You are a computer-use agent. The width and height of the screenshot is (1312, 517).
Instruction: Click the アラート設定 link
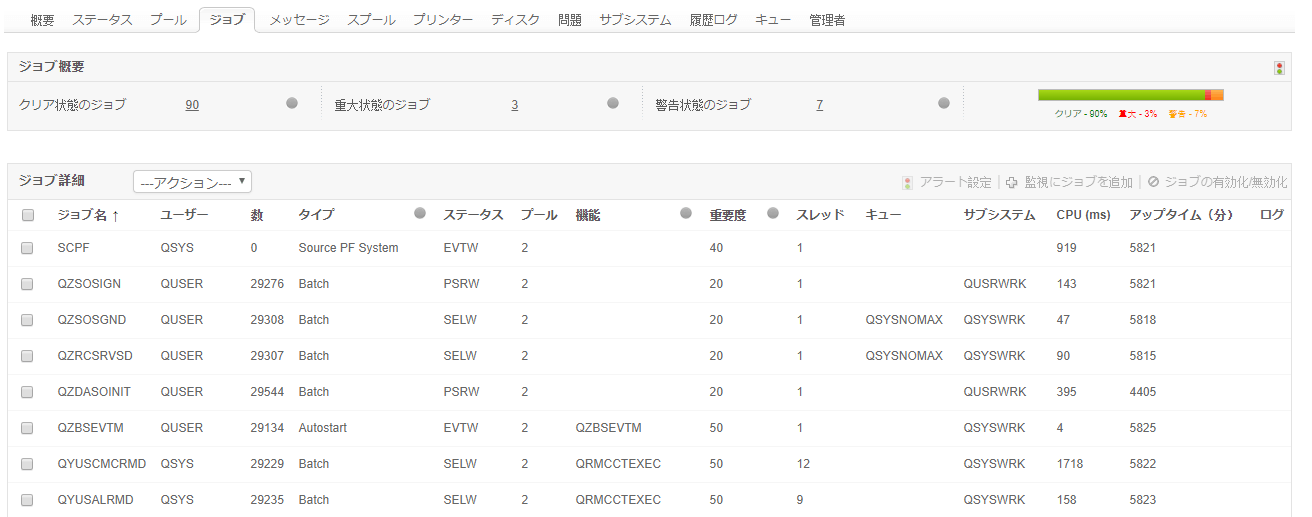[956, 183]
